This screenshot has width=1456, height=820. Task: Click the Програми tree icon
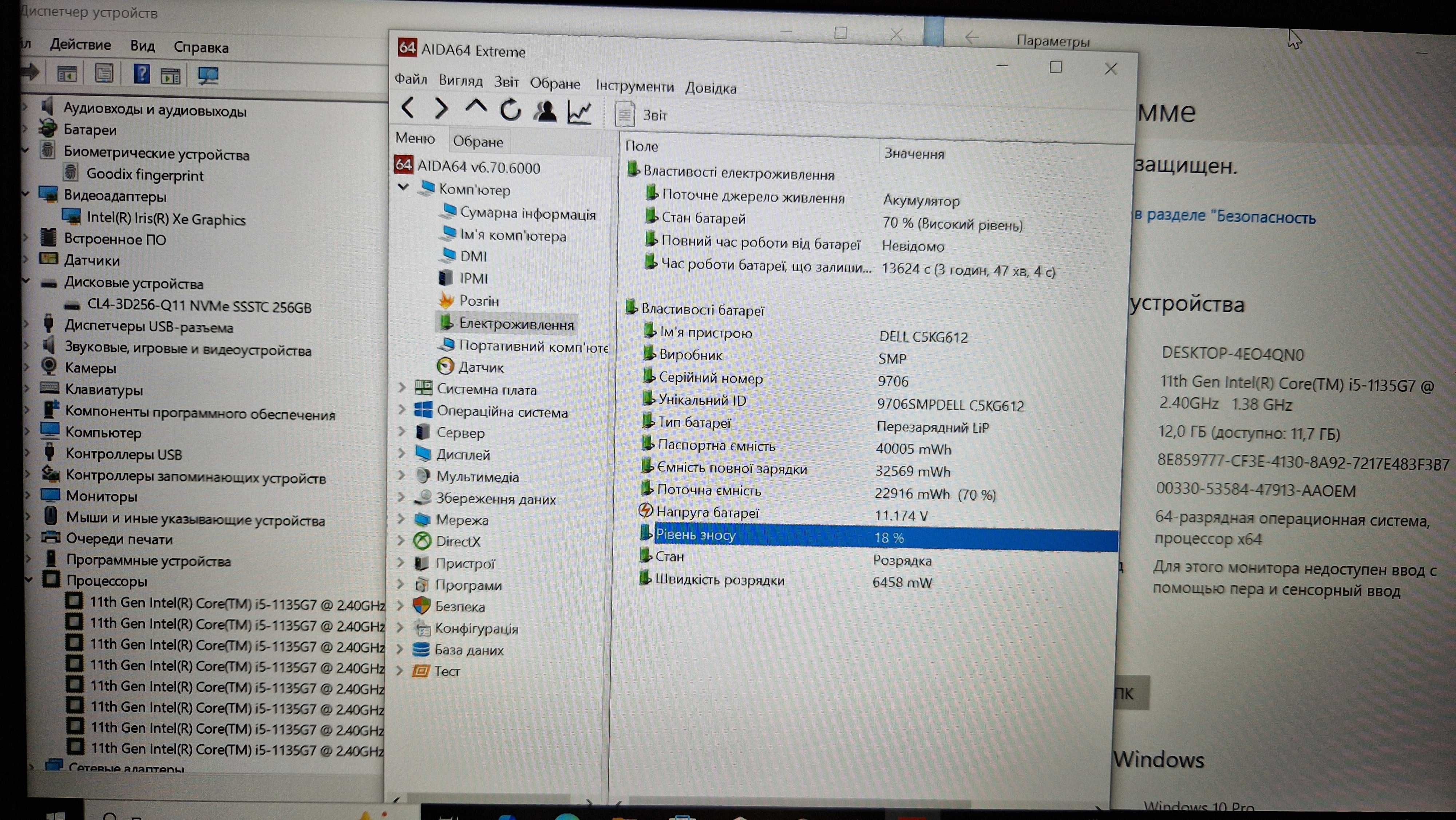coord(422,584)
